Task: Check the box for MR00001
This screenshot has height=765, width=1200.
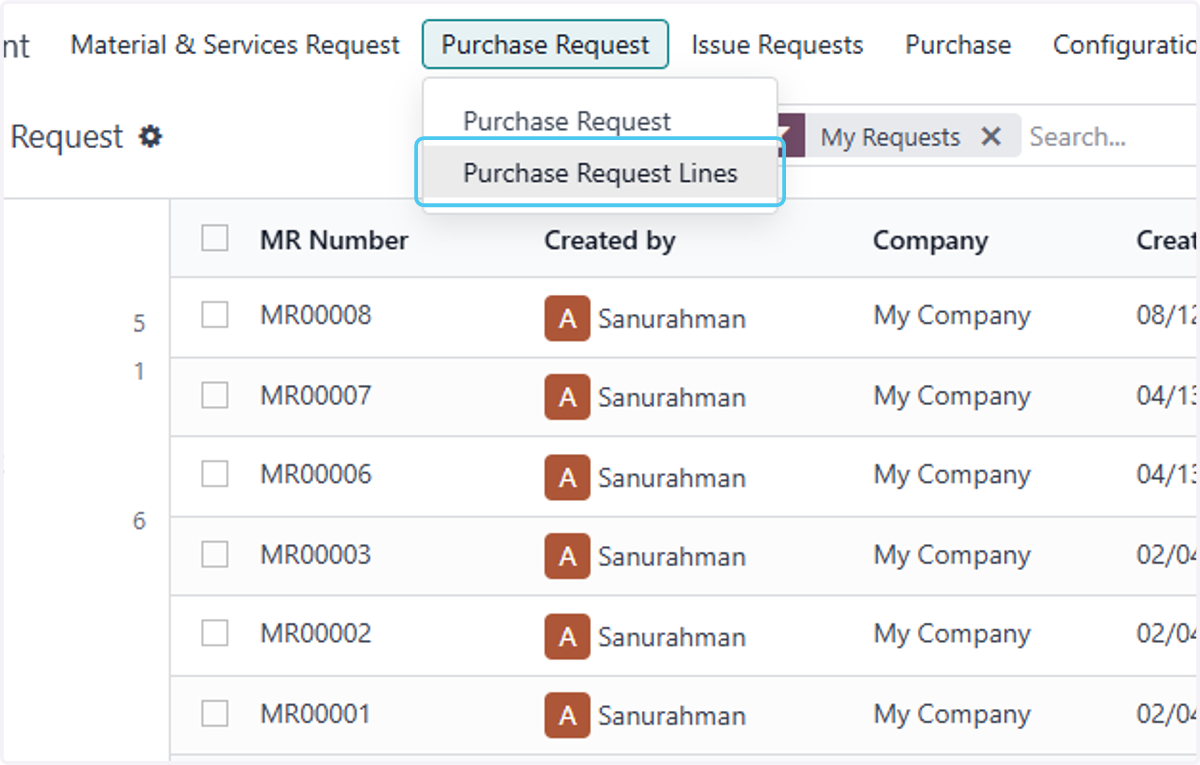Action: point(215,713)
